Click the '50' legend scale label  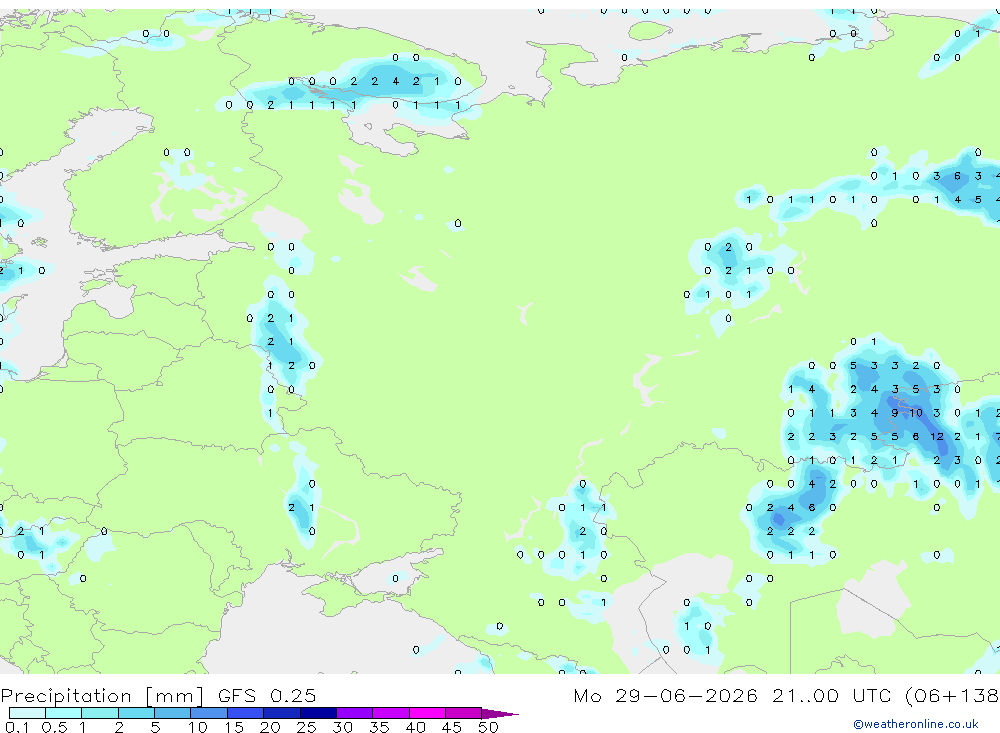pos(488,727)
